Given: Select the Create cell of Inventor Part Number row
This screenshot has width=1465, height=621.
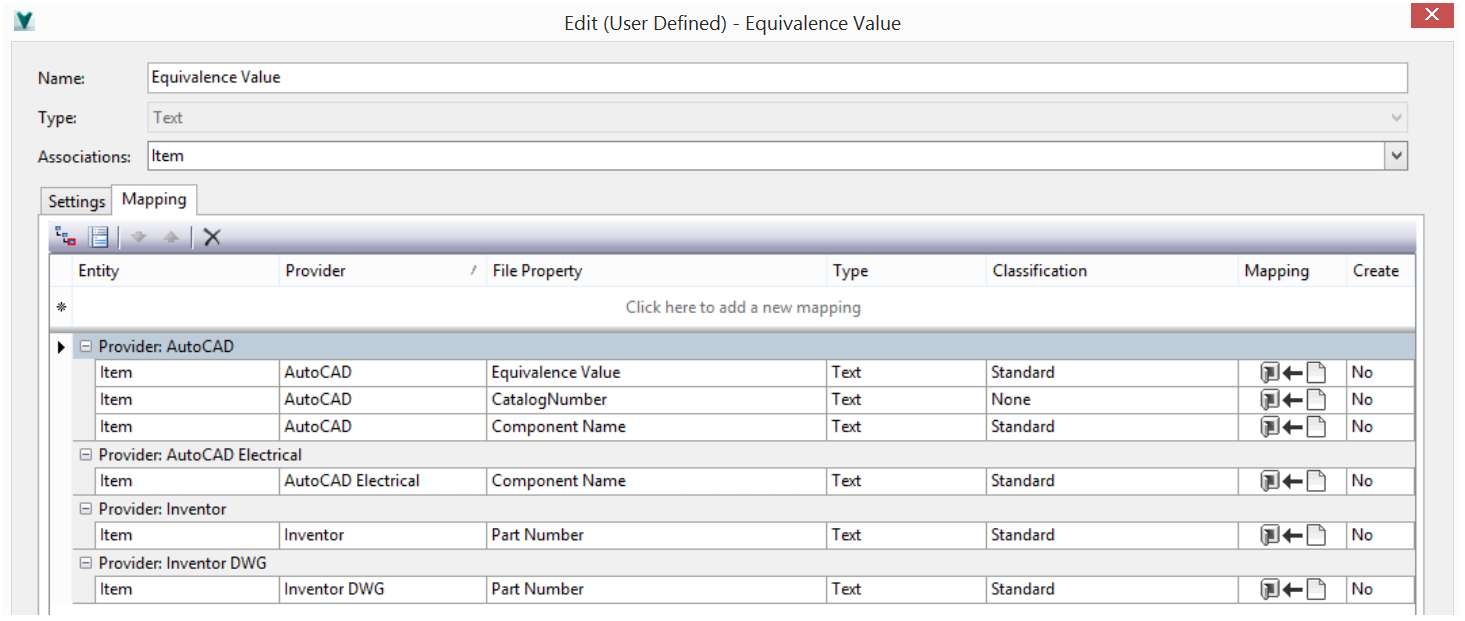Looking at the screenshot, I should click(1380, 535).
